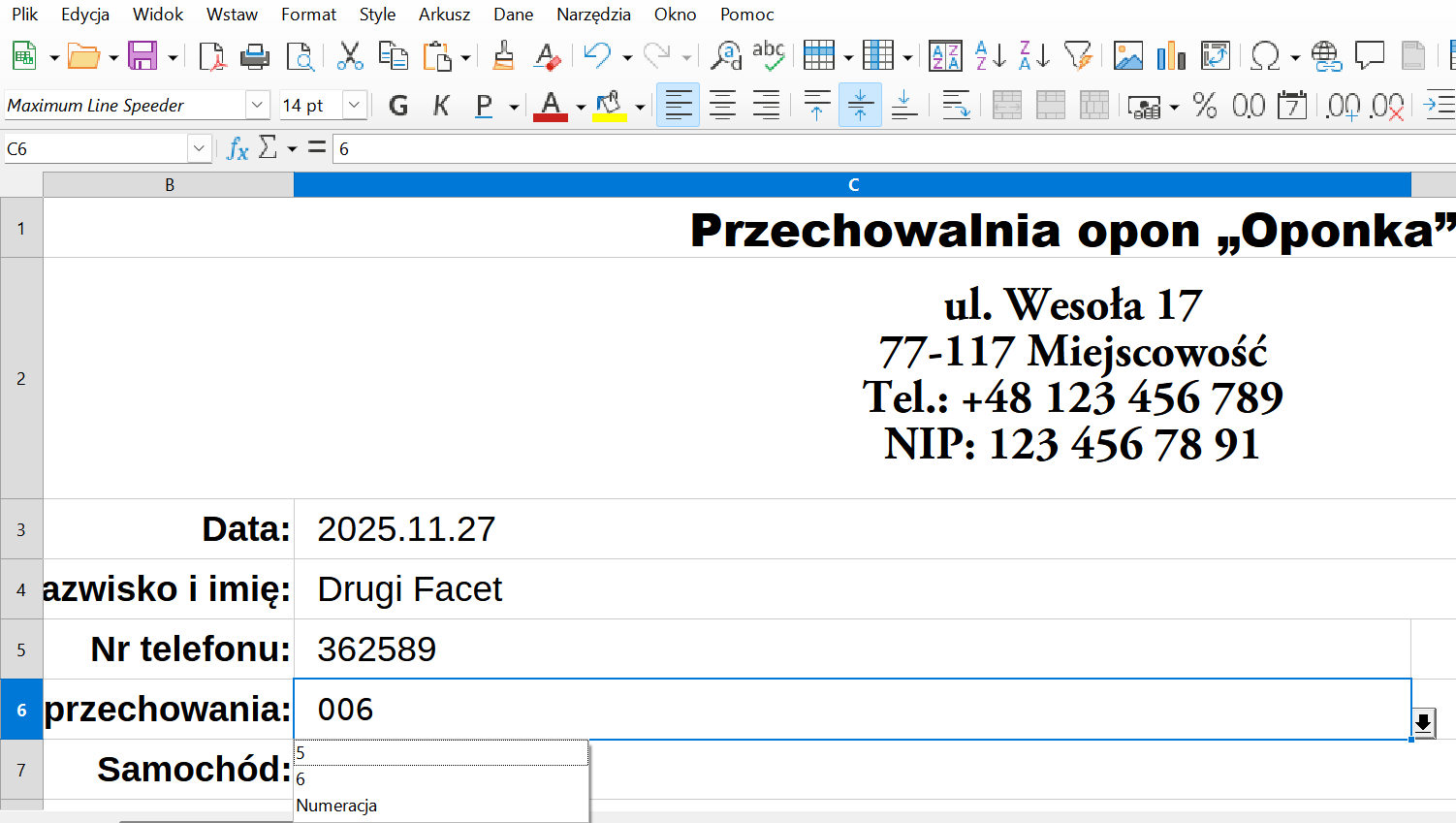This screenshot has width=1456, height=823.
Task: Sort ascending A to Z
Action: coord(990,56)
